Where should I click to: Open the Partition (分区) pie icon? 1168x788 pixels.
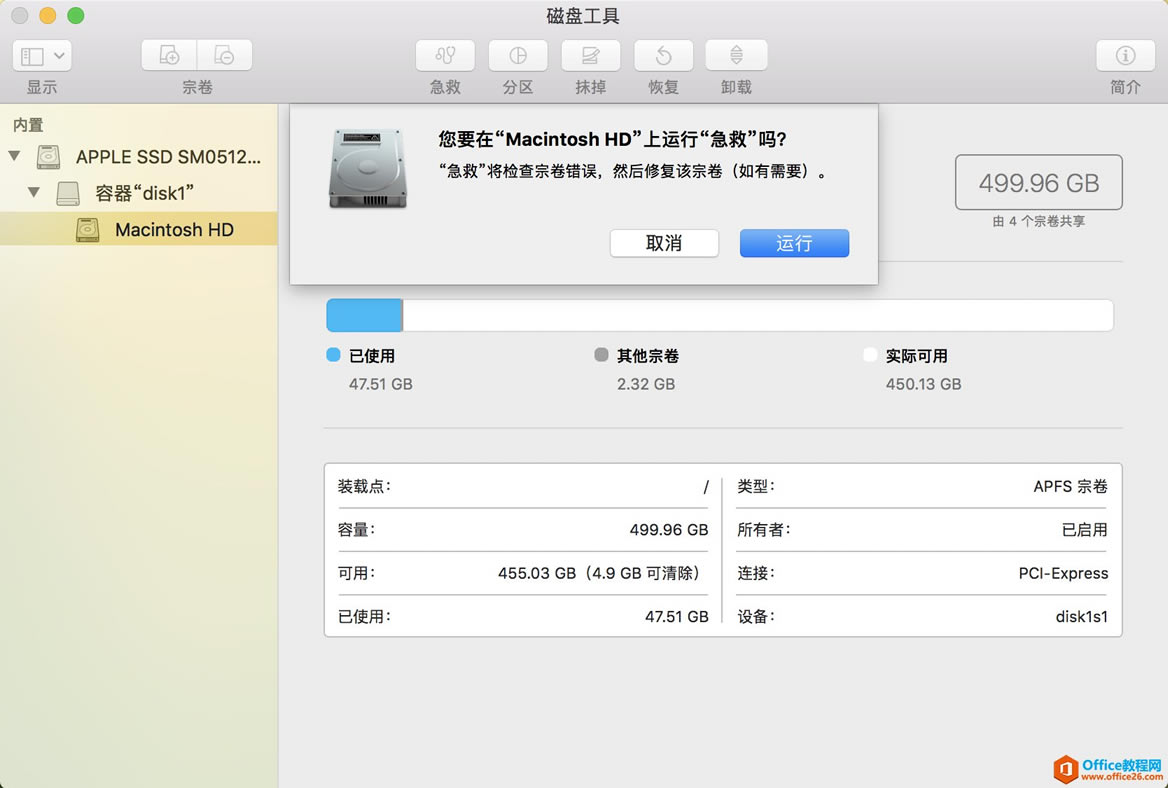[518, 55]
